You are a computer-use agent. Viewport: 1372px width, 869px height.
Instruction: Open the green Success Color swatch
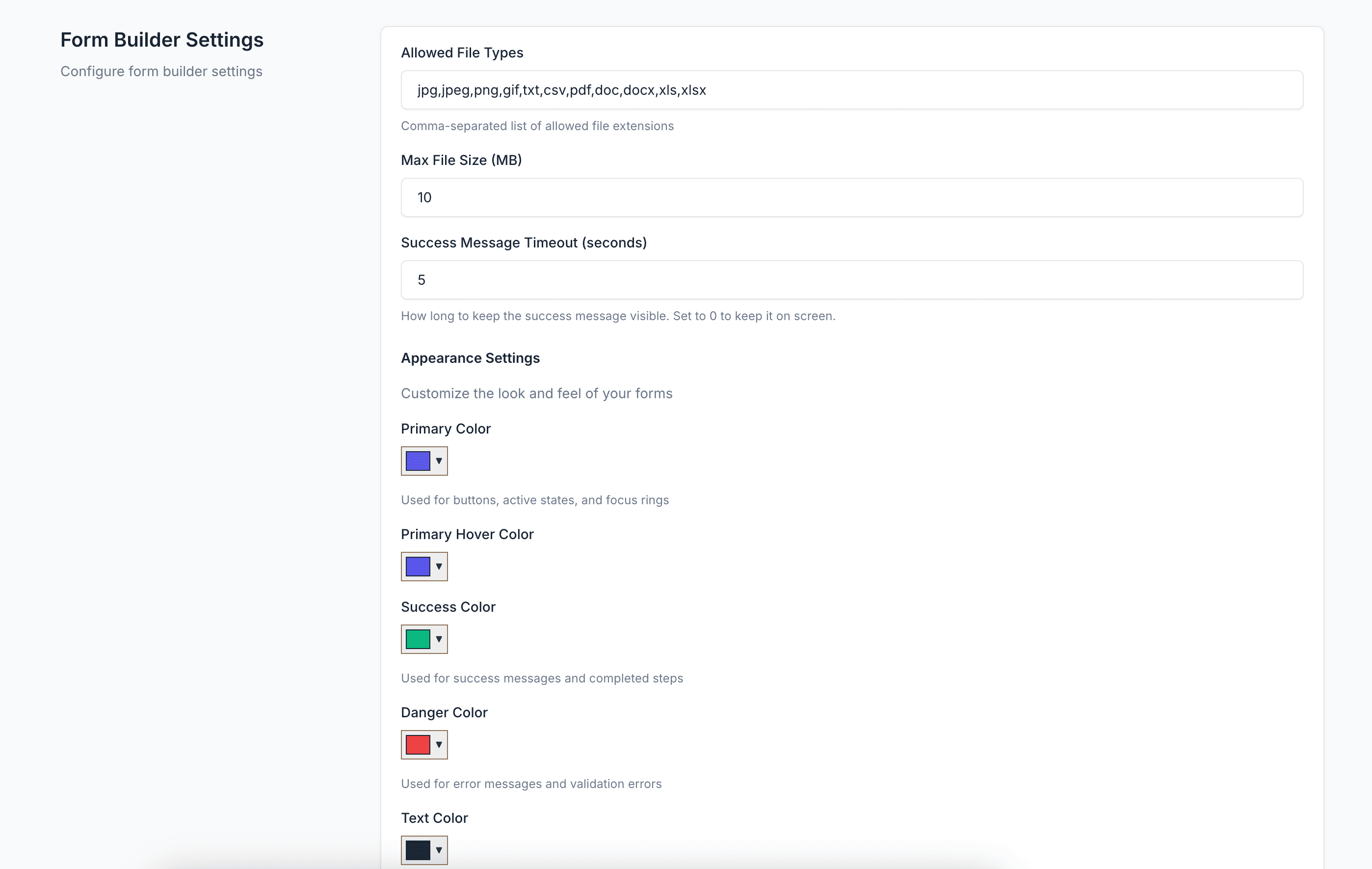(x=418, y=639)
